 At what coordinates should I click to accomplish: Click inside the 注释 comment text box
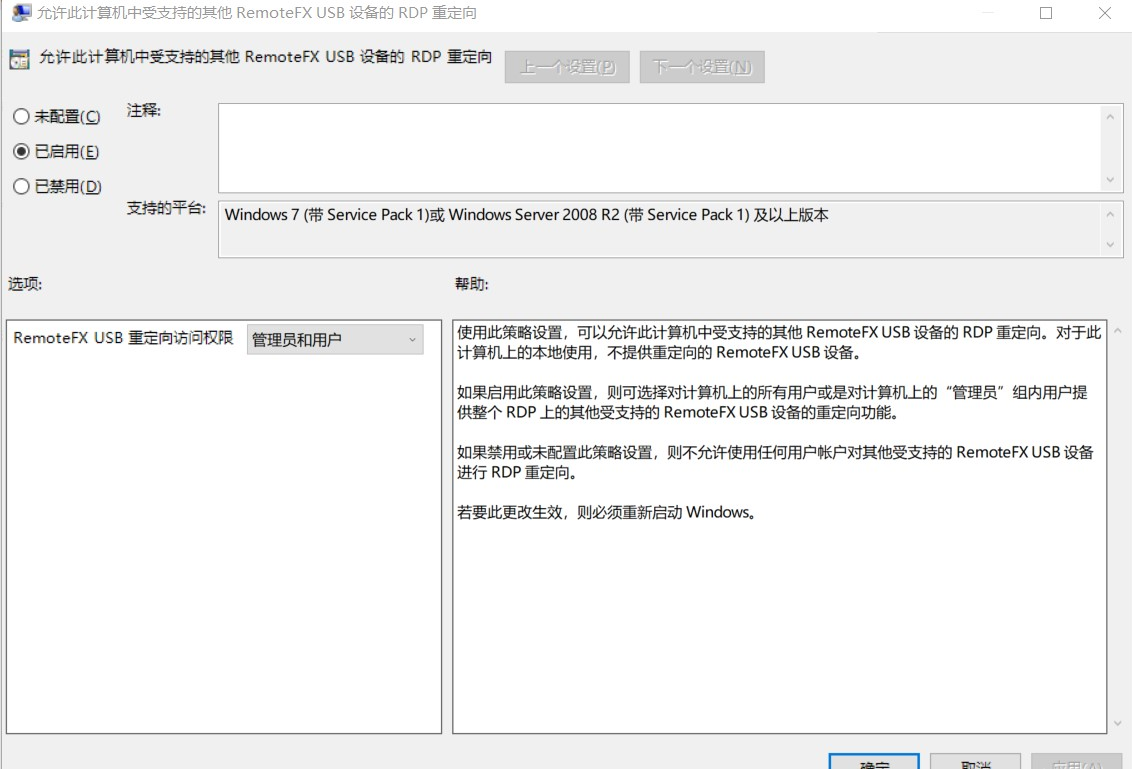(658, 148)
